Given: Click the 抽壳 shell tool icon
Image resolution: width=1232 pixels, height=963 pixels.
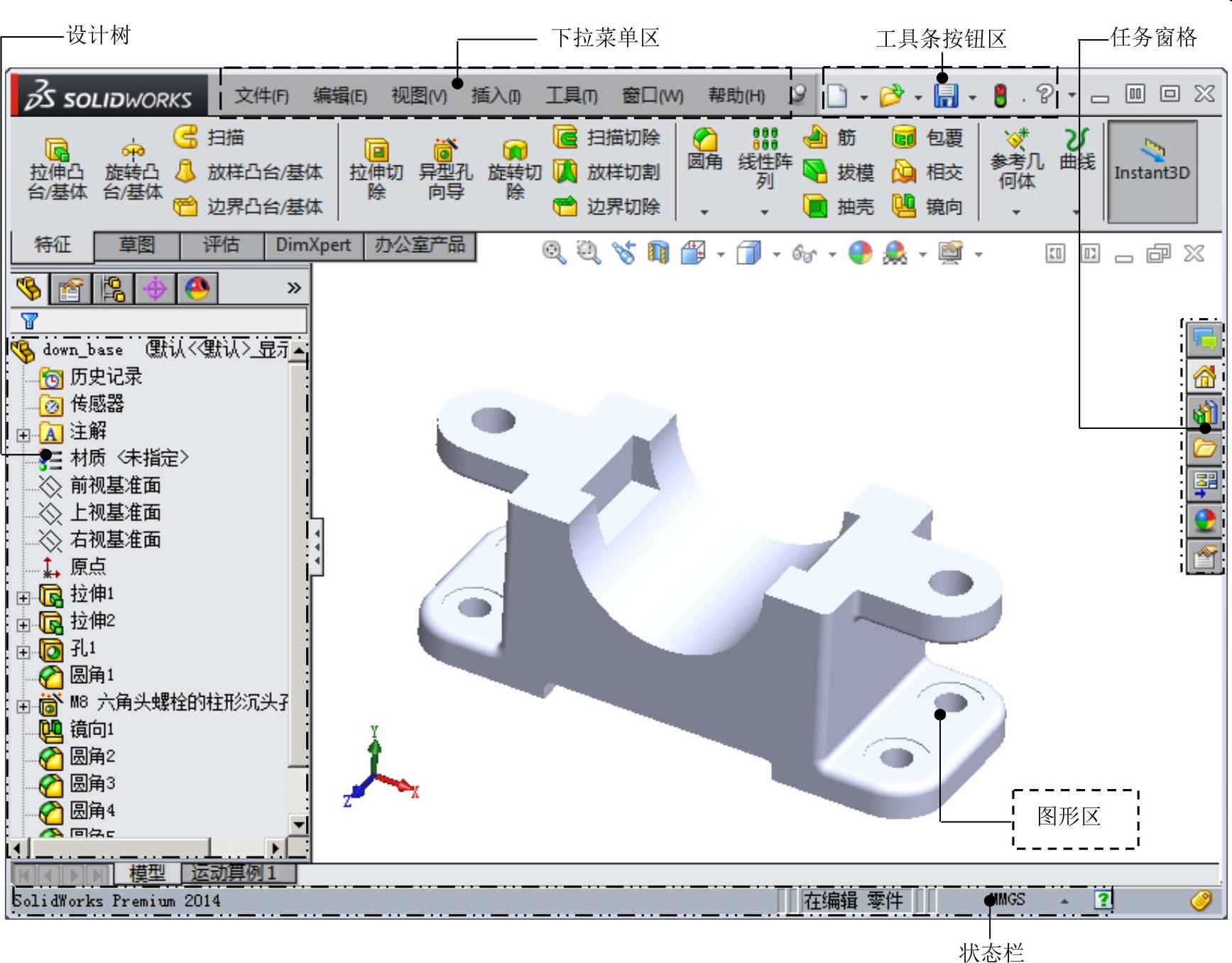Looking at the screenshot, I should pos(815,207).
